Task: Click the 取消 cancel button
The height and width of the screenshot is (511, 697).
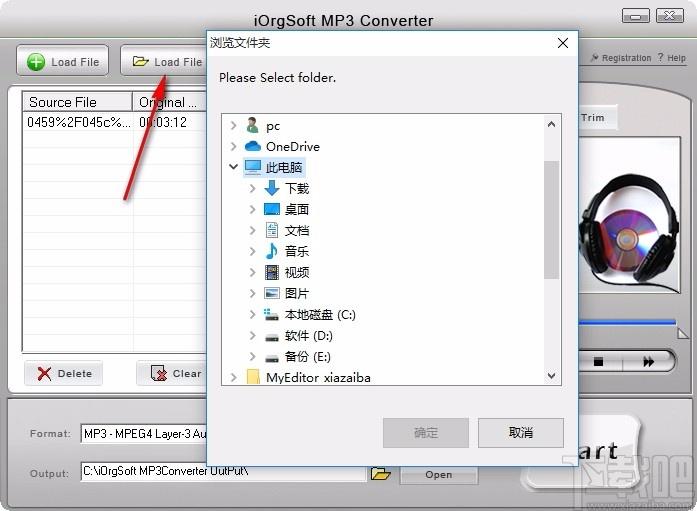Action: (520, 432)
